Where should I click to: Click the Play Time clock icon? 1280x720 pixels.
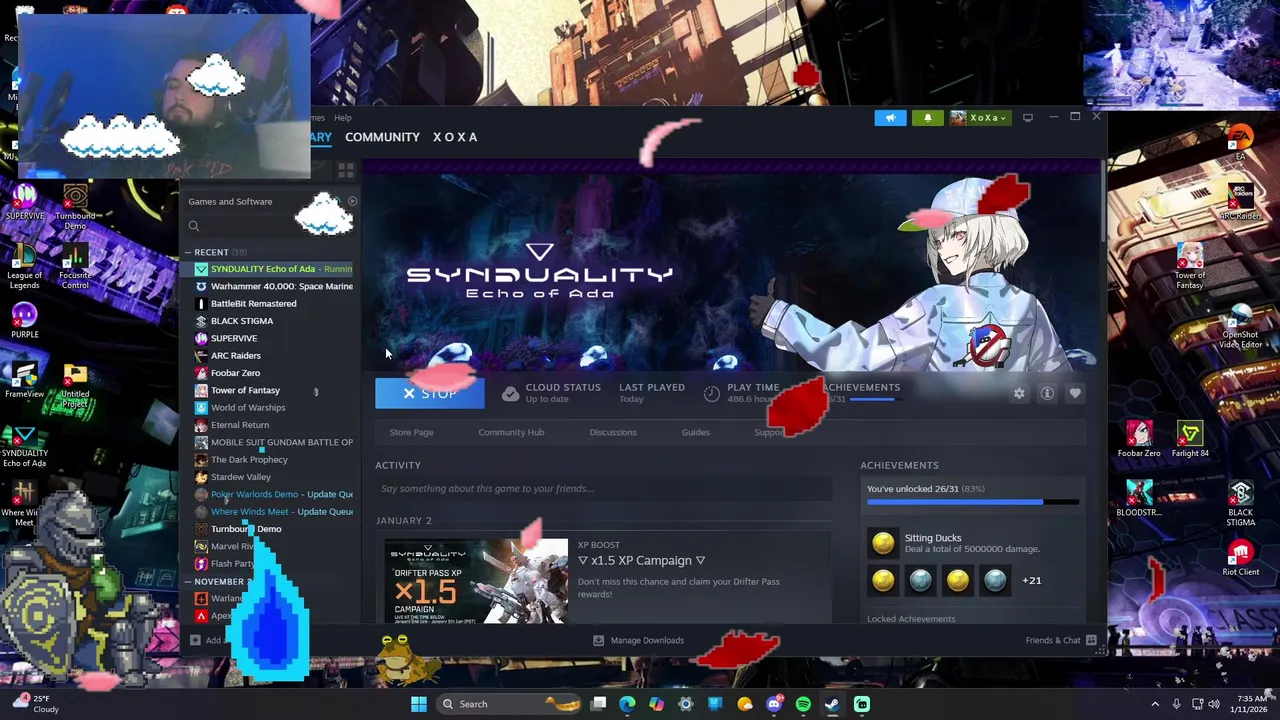712,393
